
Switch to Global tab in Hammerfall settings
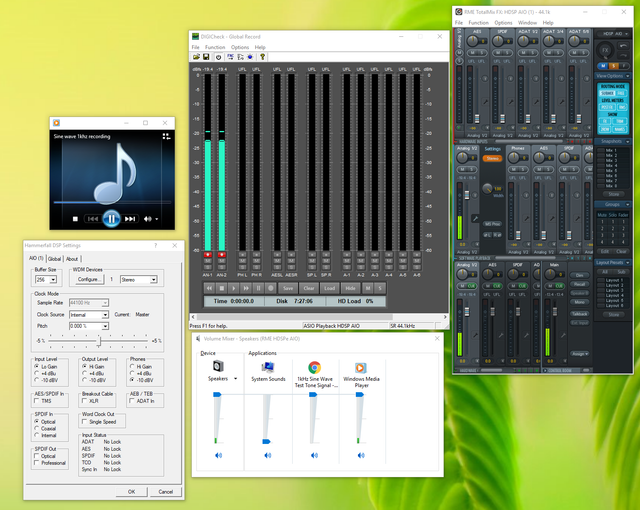tap(54, 259)
